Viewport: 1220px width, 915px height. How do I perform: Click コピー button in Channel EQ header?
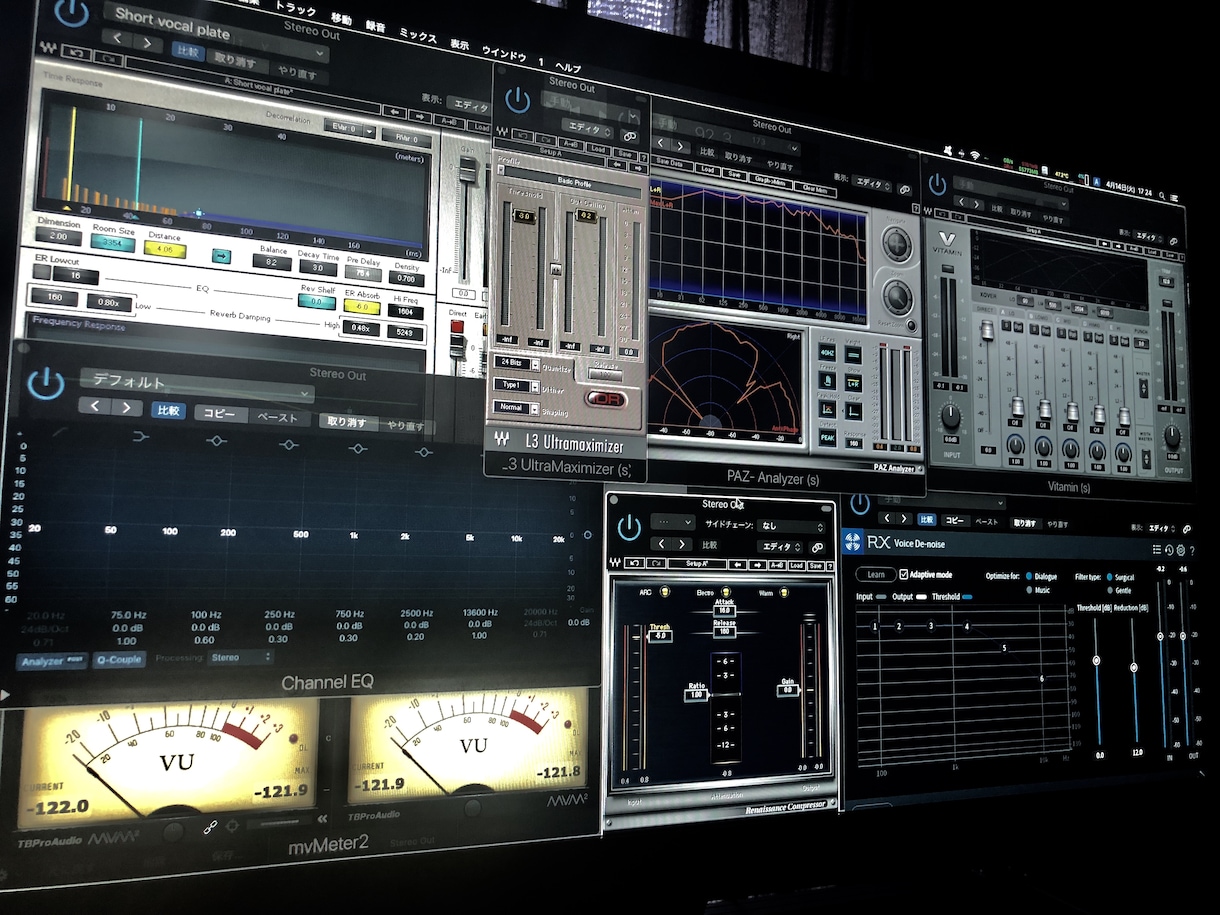[x=220, y=413]
